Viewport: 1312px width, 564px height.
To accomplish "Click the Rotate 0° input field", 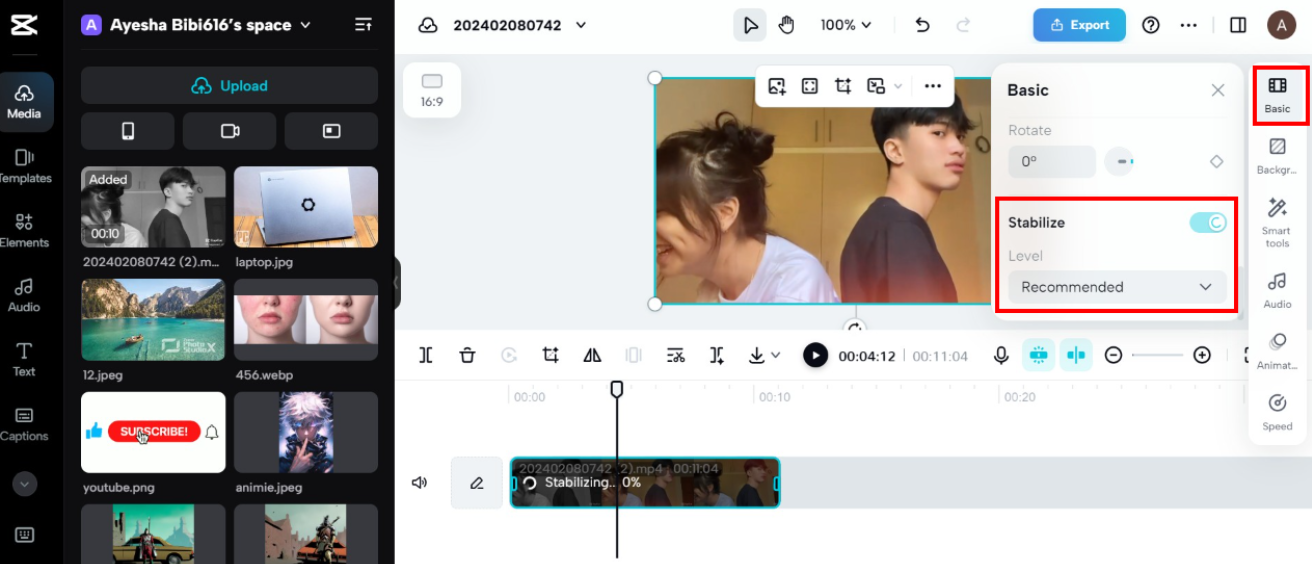I will pyautogui.click(x=1052, y=161).
